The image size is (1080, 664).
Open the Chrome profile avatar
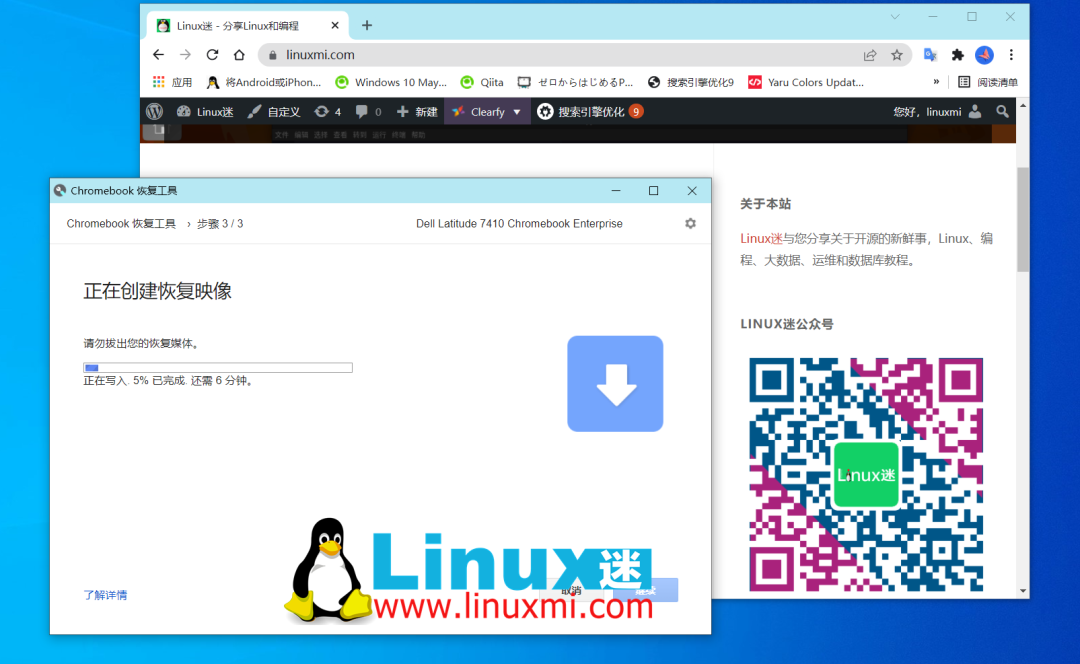point(984,55)
